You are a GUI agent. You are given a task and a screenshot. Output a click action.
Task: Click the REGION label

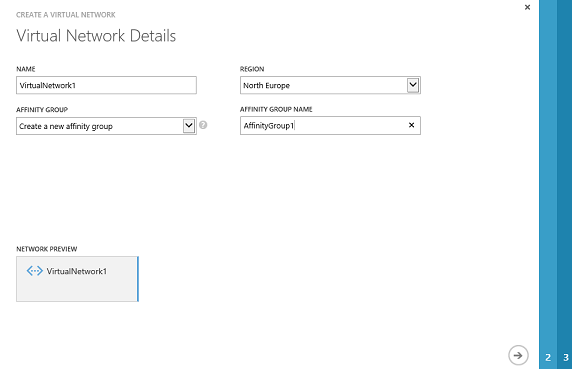pos(252,69)
